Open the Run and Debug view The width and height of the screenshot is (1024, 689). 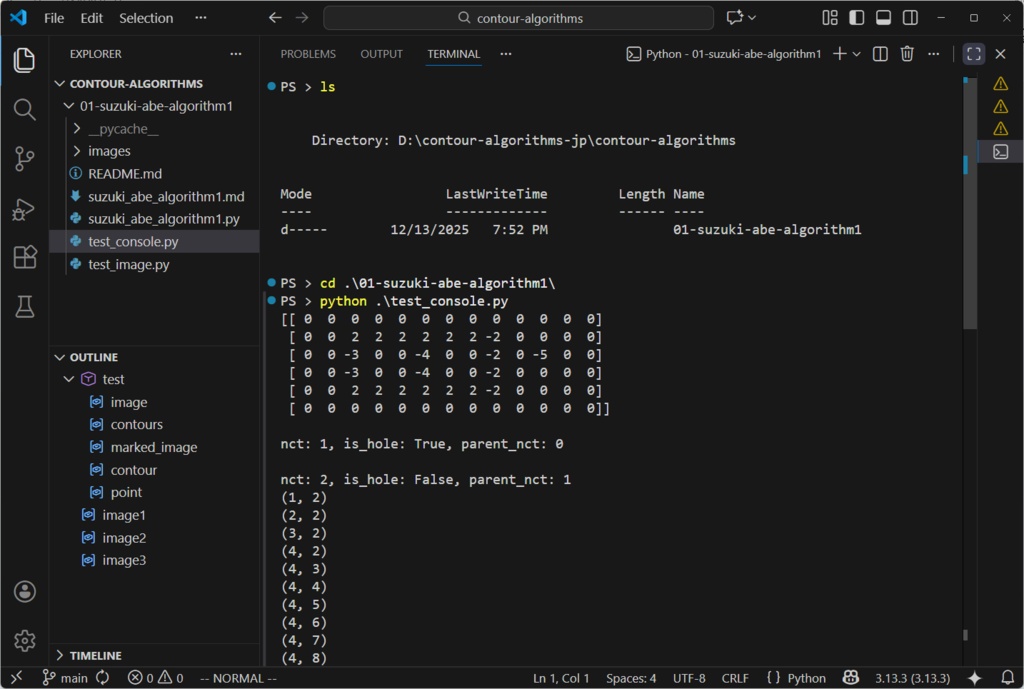pos(24,209)
